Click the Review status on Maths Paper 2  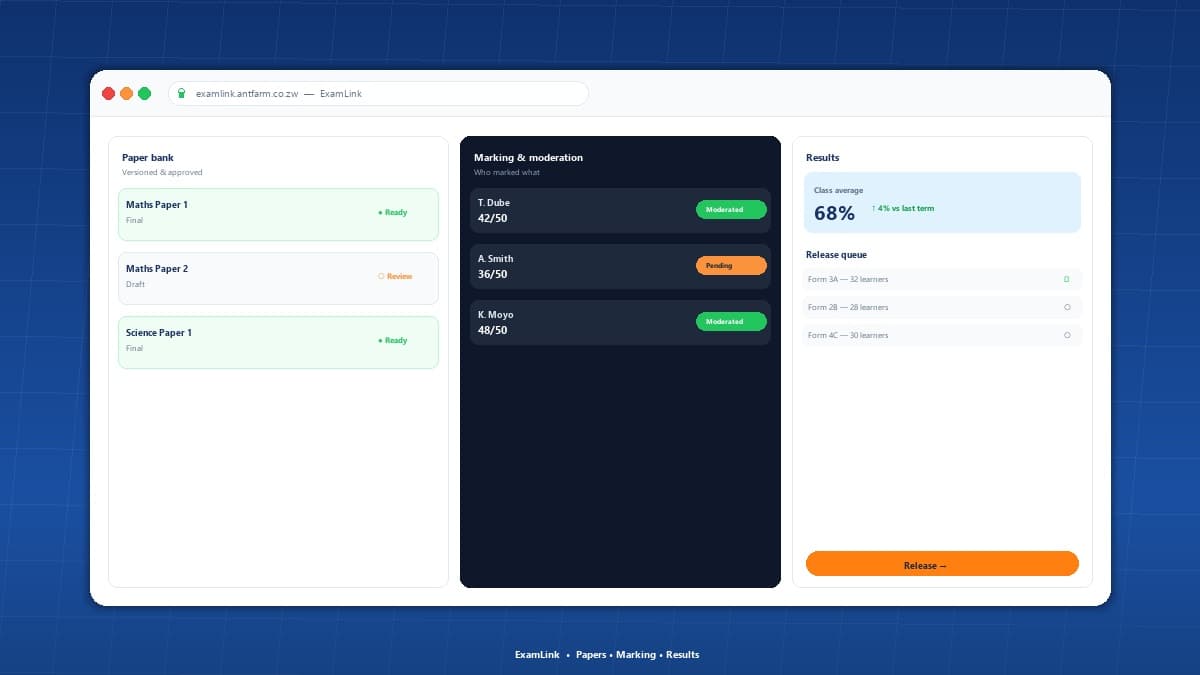coord(395,277)
